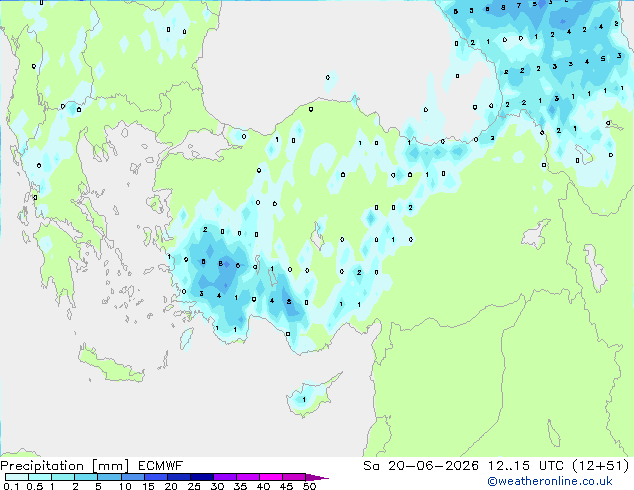Select the 2–5 mm legend color swatch

click(x=86, y=477)
